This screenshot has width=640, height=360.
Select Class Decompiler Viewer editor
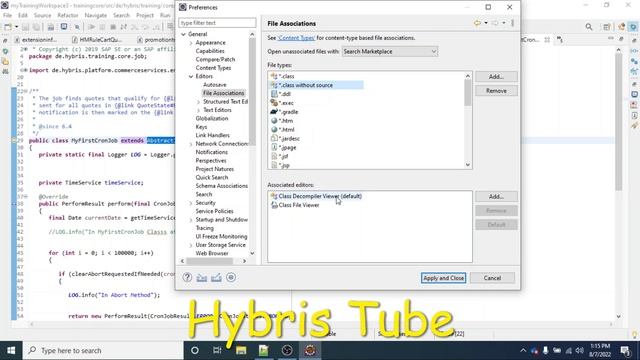320,196
